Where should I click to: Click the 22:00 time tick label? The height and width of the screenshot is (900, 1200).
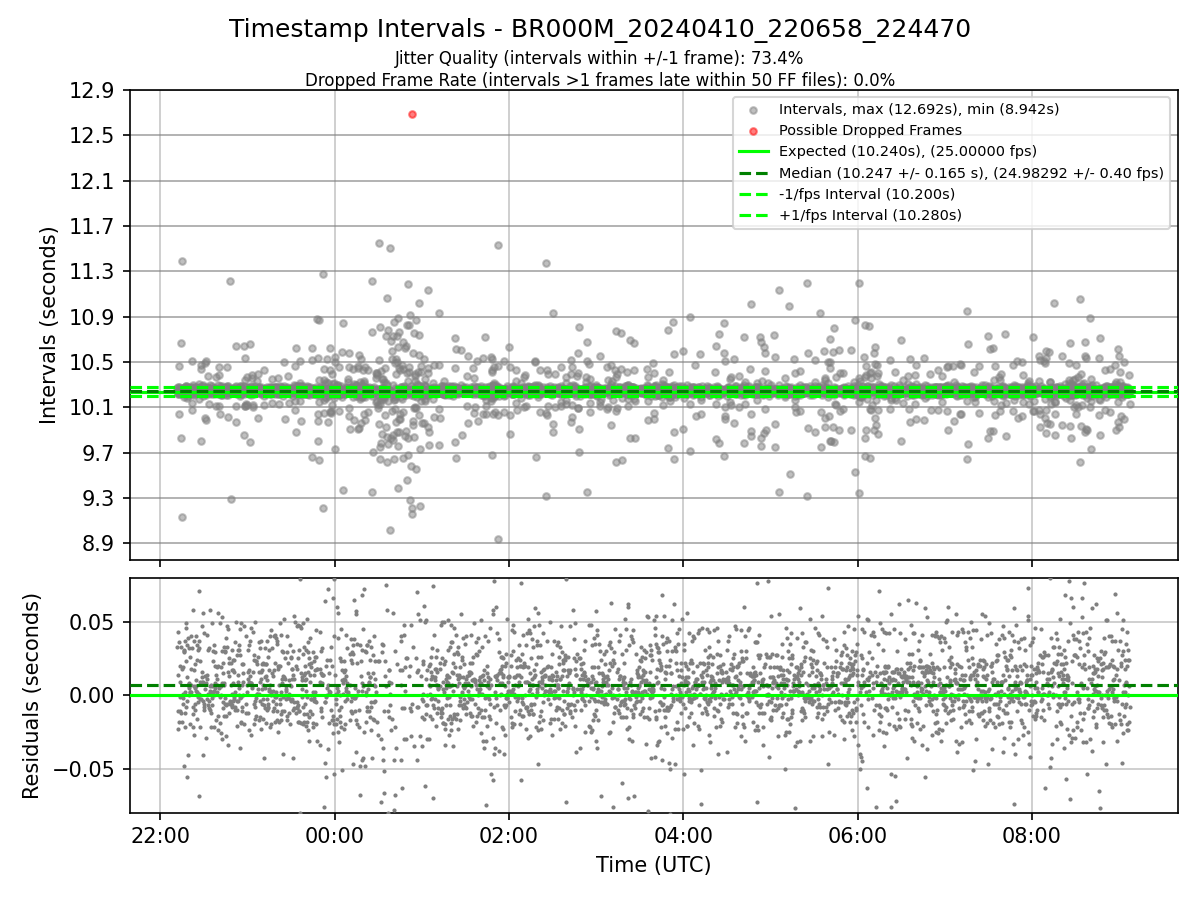click(160, 834)
